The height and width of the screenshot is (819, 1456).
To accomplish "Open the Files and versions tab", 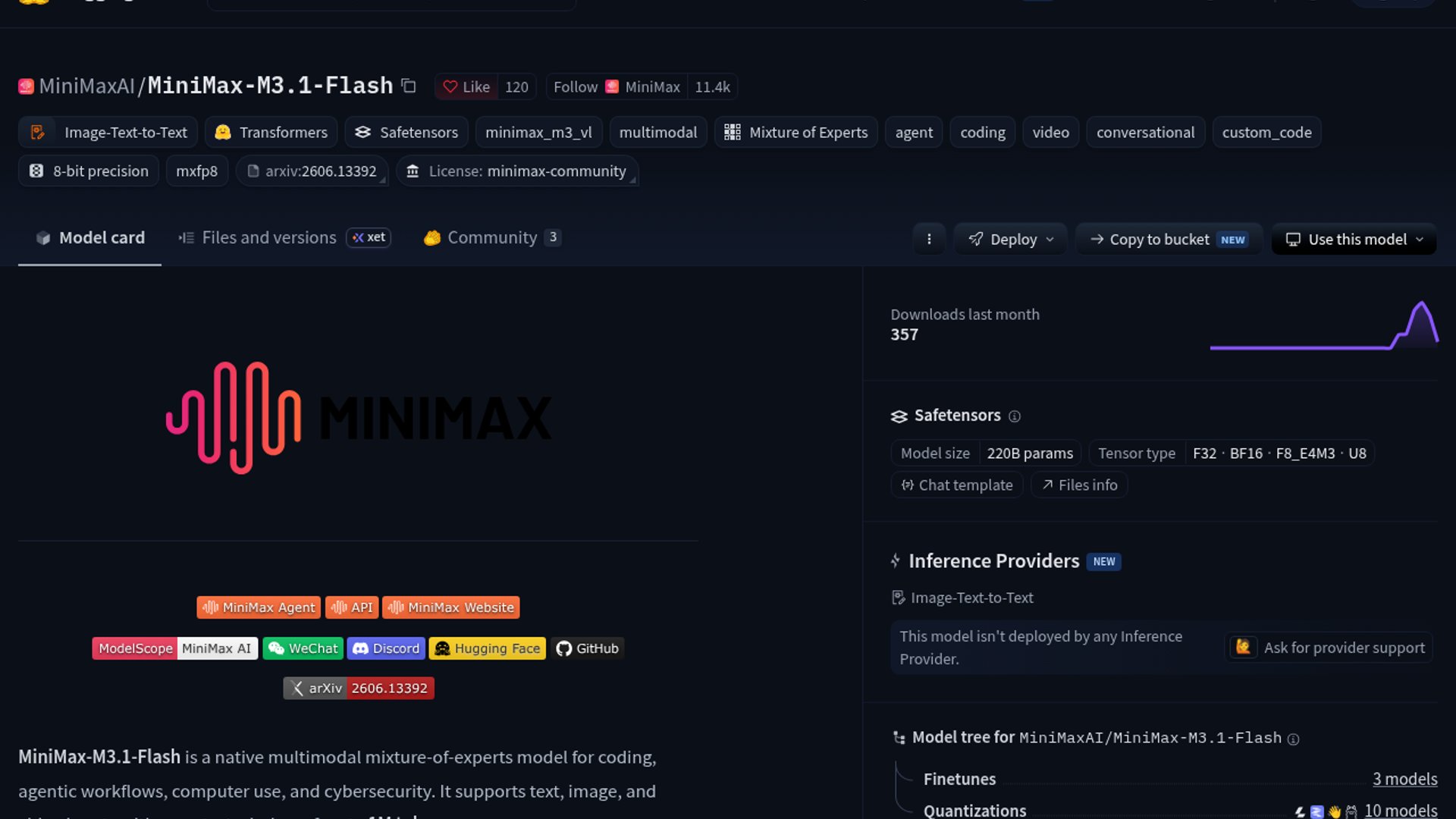I will coord(284,237).
